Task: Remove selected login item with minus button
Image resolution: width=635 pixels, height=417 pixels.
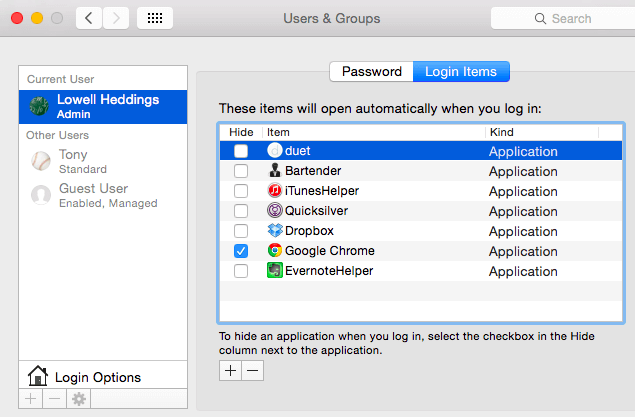Action: (253, 371)
